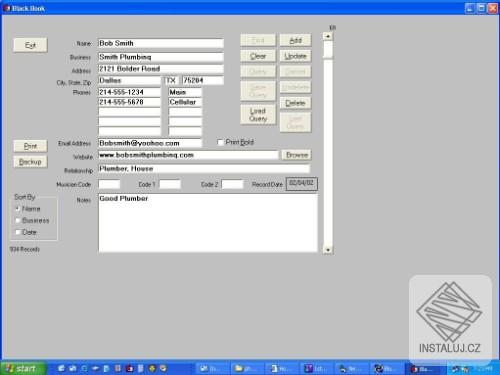500x375 pixels.
Task: Click Address field with 2121 Bolder Road
Action: pyautogui.click(x=161, y=69)
